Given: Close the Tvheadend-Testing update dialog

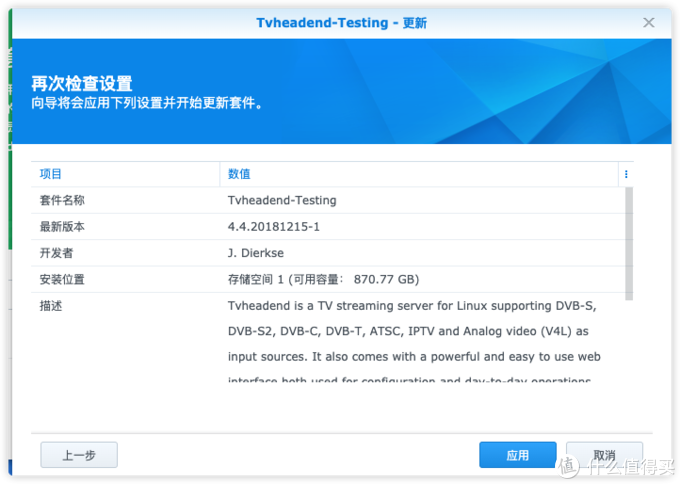Looking at the screenshot, I should 648,23.
